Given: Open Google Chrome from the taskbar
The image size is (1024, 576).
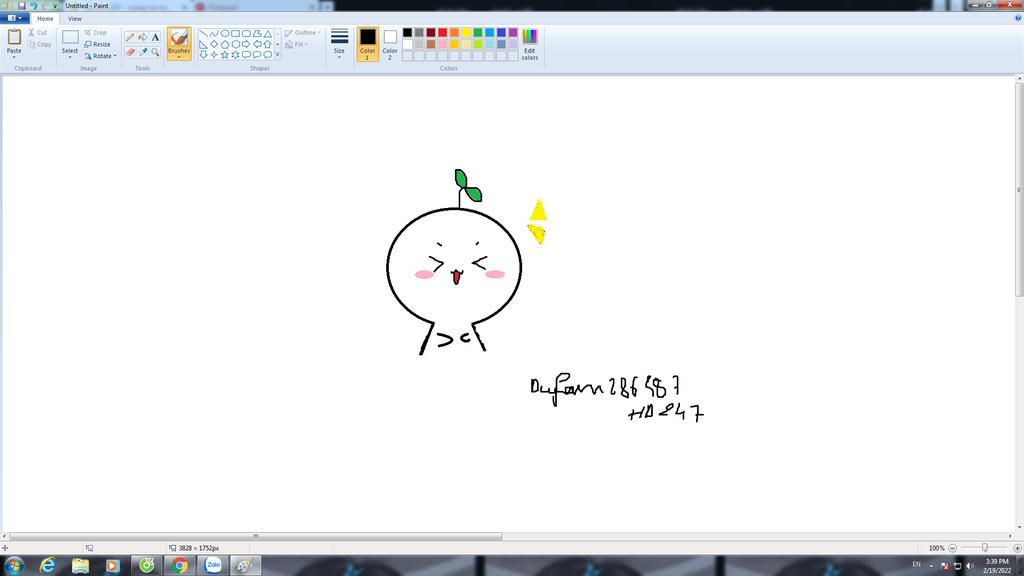Looking at the screenshot, I should pyautogui.click(x=180, y=566).
